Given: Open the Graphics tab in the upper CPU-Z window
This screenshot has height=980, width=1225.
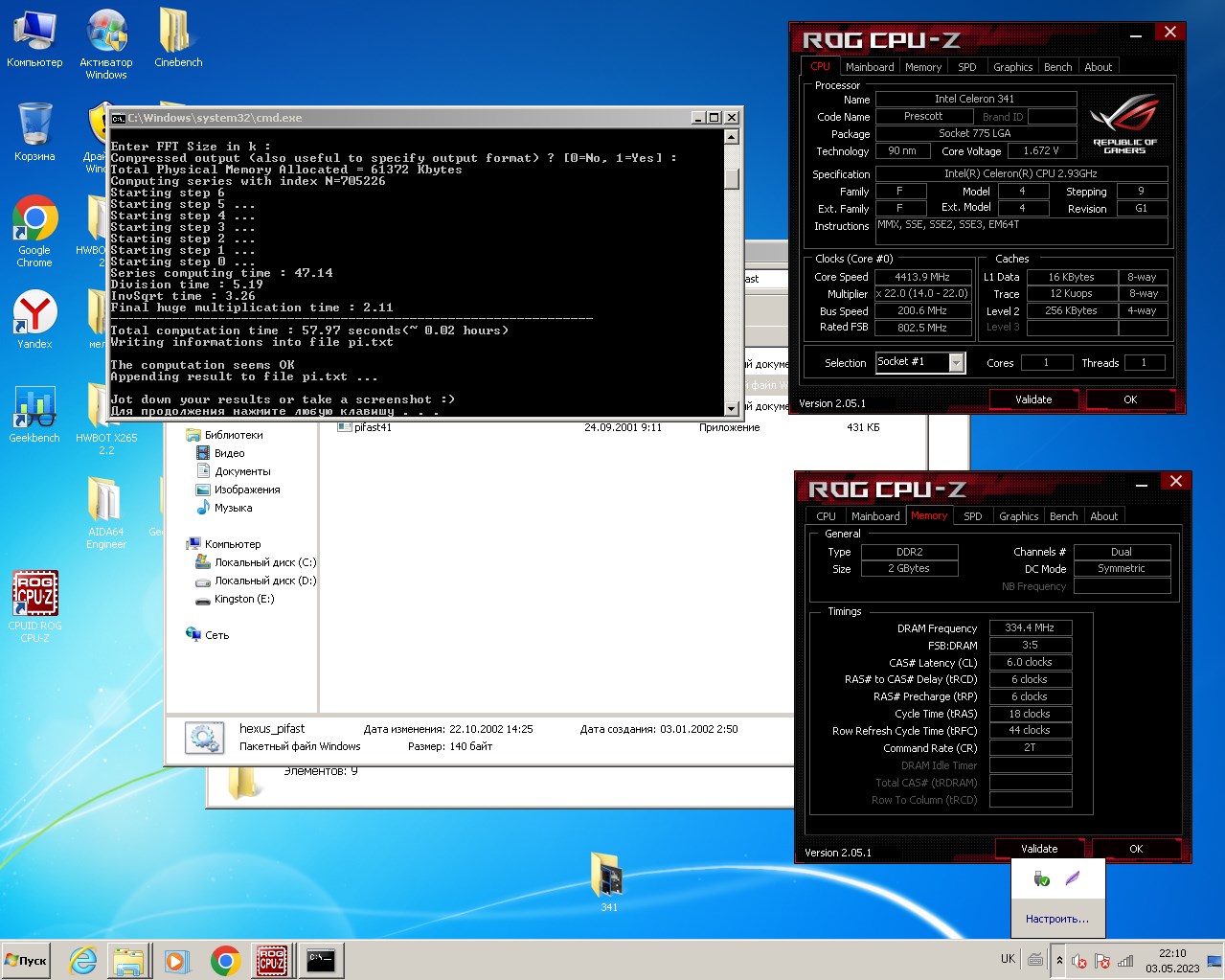Looking at the screenshot, I should [1012, 67].
